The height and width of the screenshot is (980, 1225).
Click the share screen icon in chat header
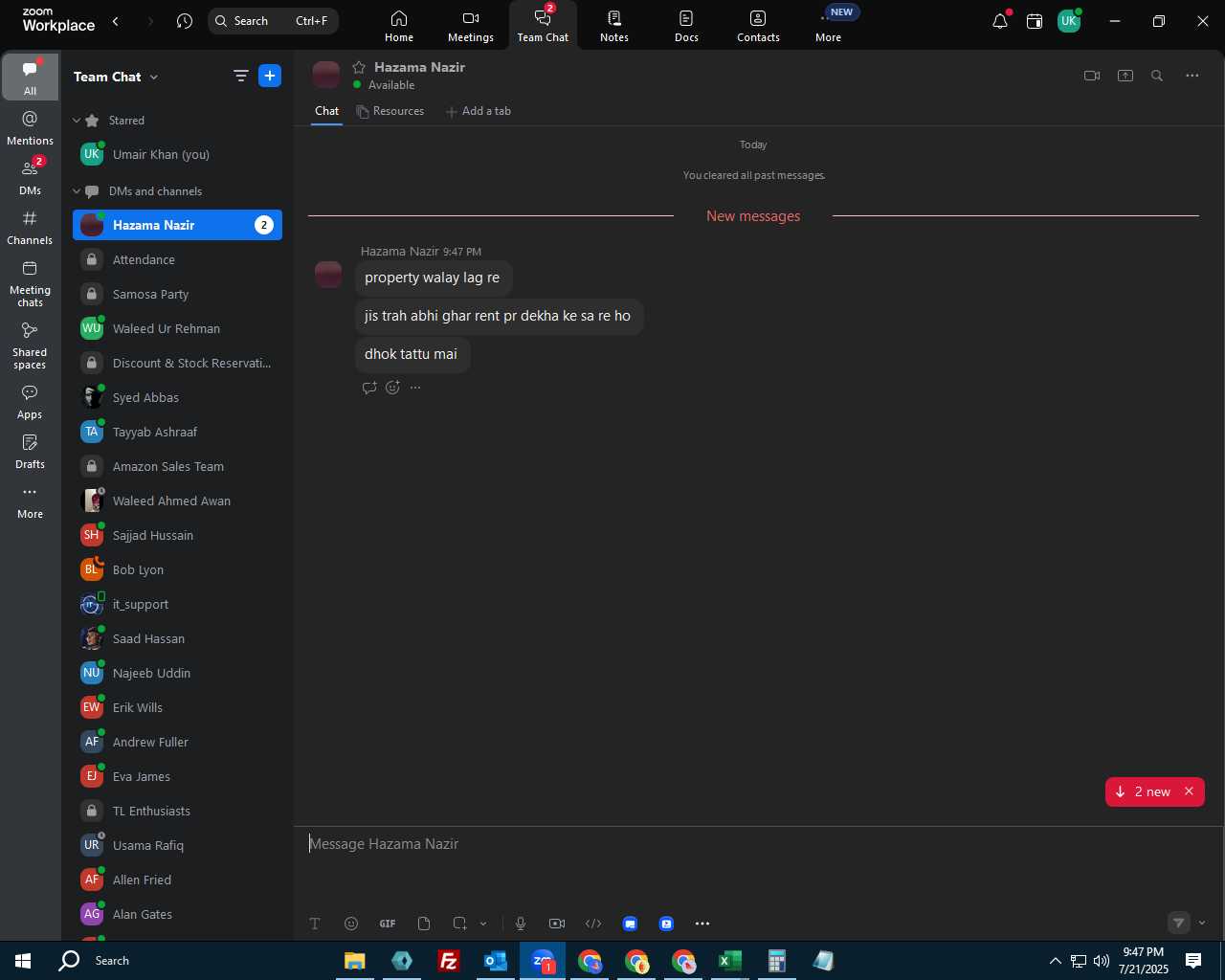click(x=1125, y=76)
